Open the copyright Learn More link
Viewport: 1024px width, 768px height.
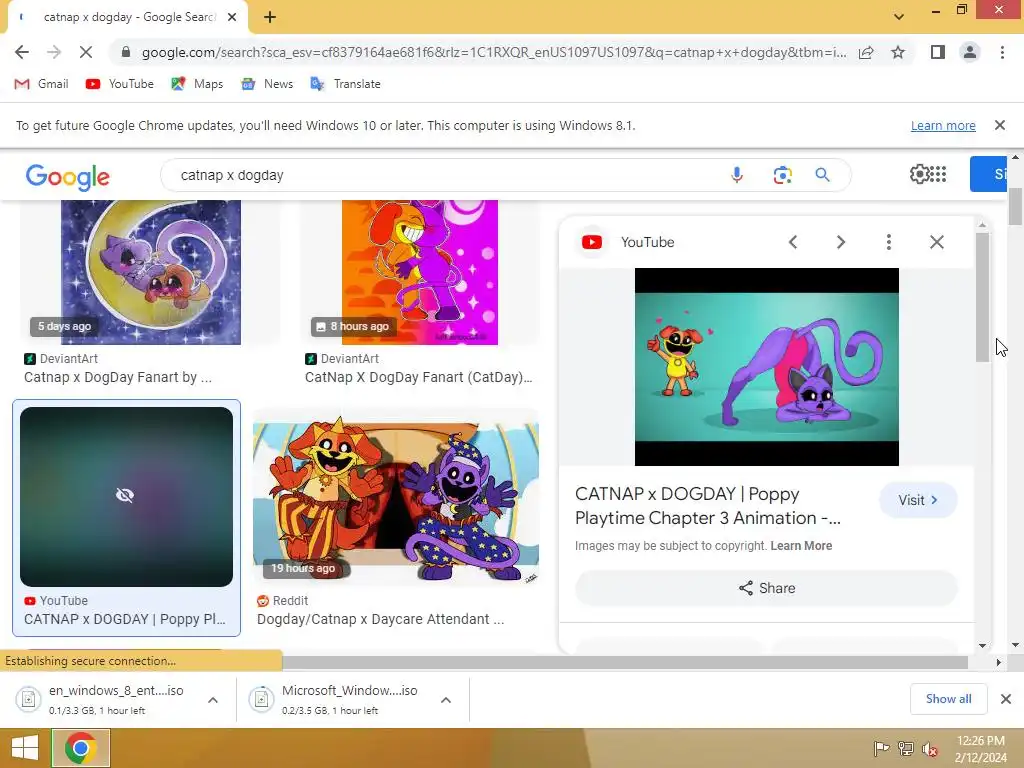pos(801,546)
